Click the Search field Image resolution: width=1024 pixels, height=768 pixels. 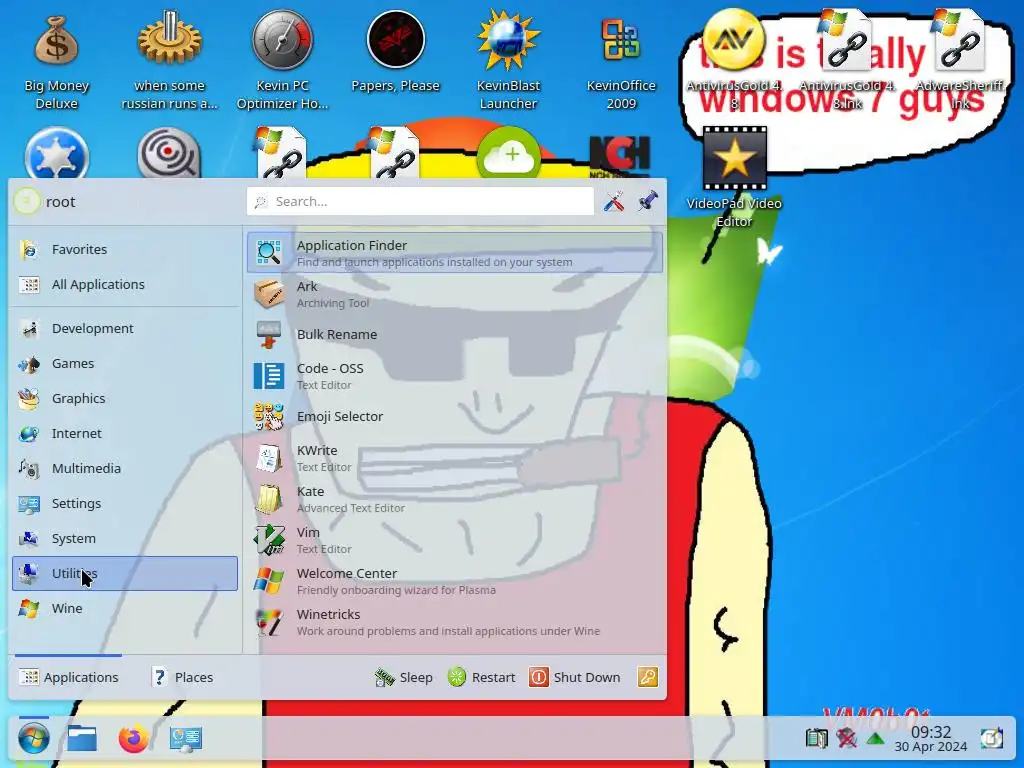click(x=420, y=201)
